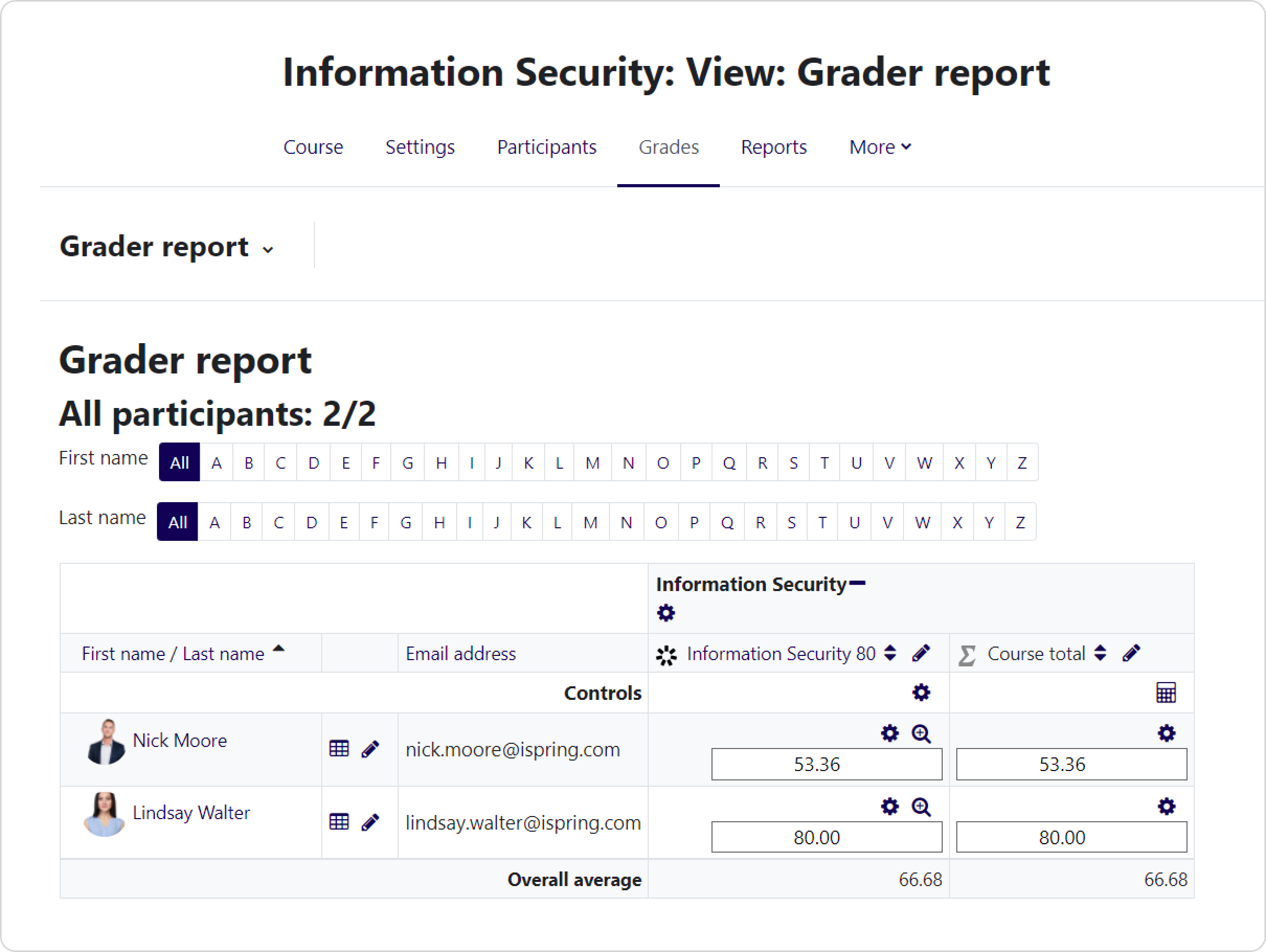
Task: Switch to the Participants tab
Action: pos(547,147)
